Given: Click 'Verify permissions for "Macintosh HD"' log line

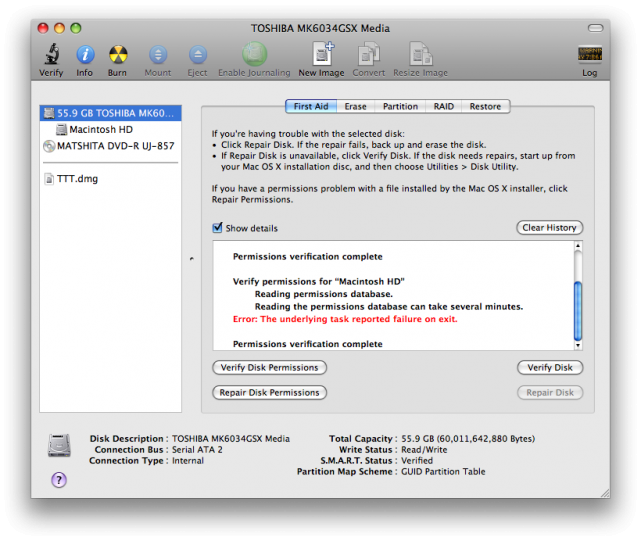Looking at the screenshot, I should 318,282.
